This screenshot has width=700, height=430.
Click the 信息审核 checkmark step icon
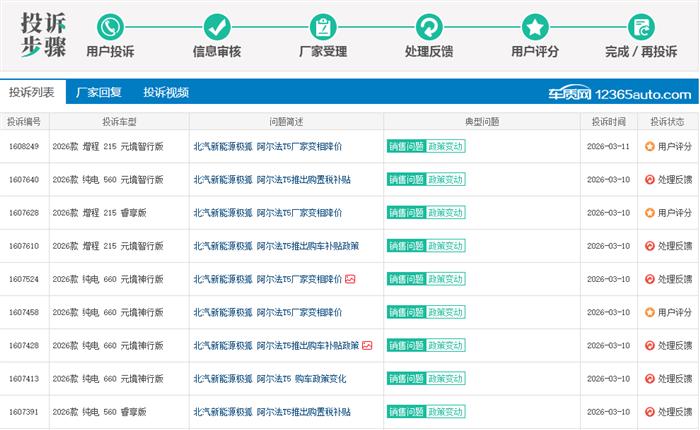click(x=217, y=27)
